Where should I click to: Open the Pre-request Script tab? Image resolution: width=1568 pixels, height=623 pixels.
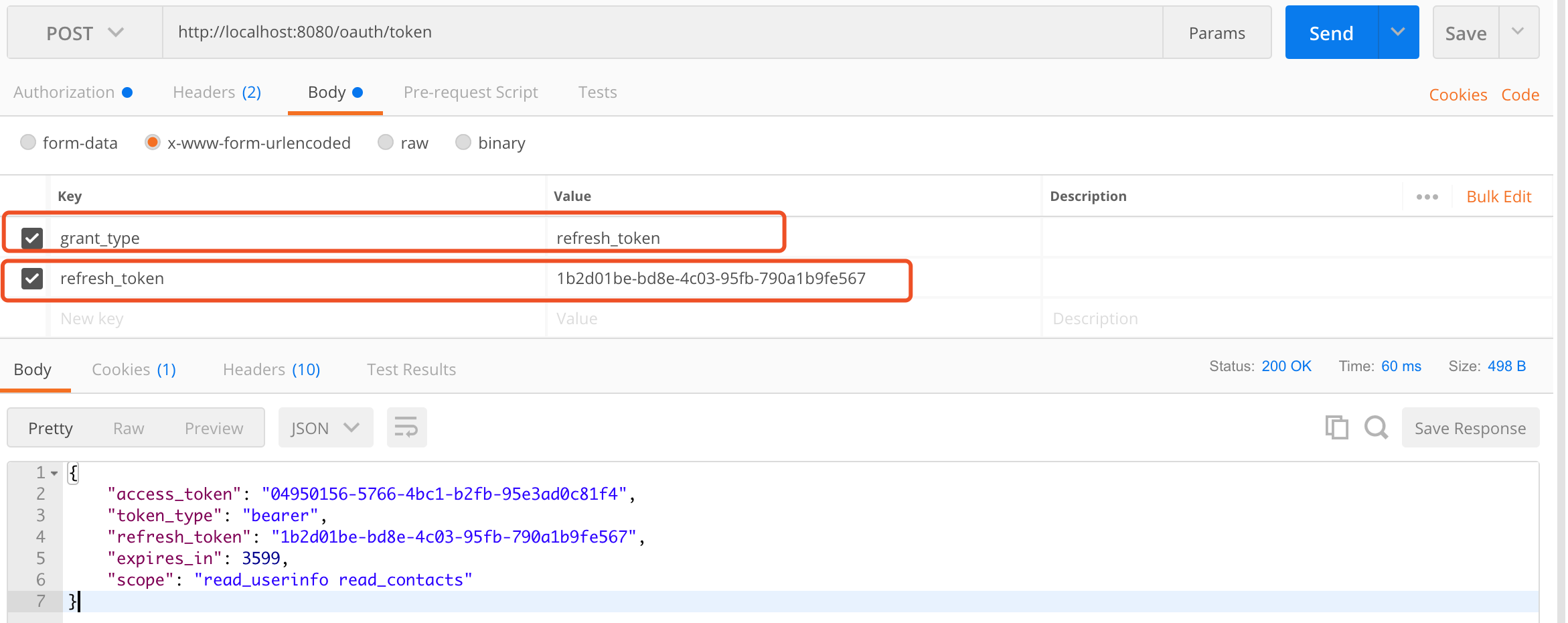point(470,92)
